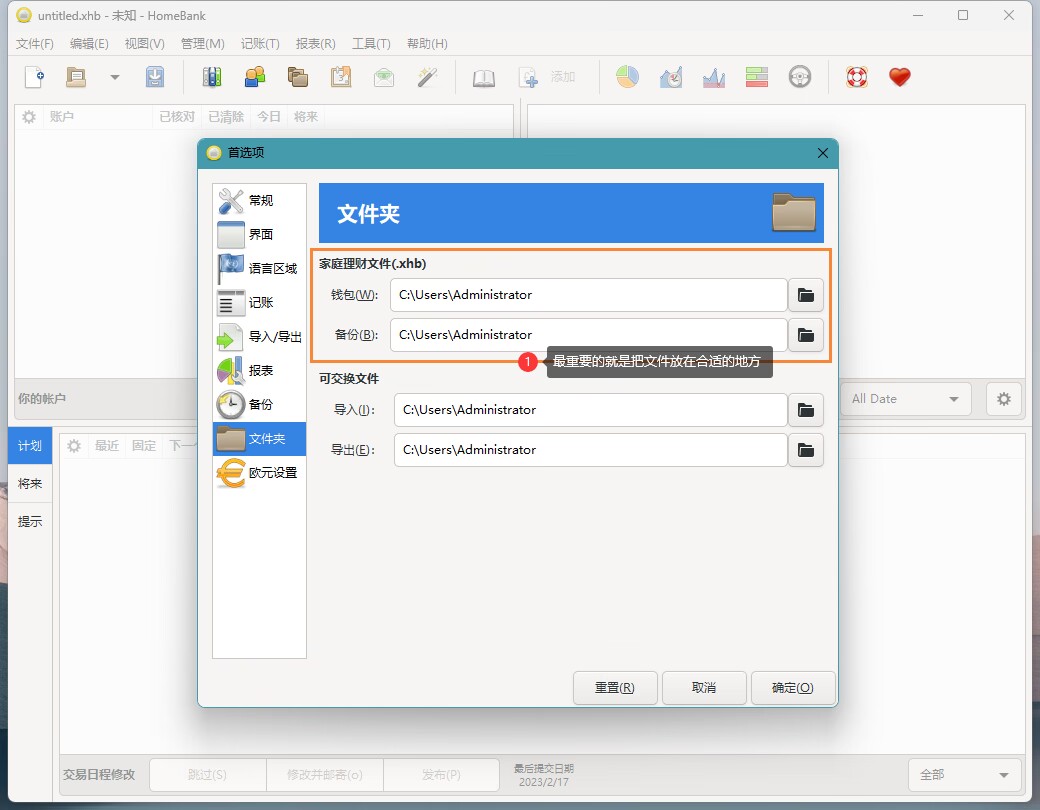Select 备份 in preferences sidebar

point(259,404)
